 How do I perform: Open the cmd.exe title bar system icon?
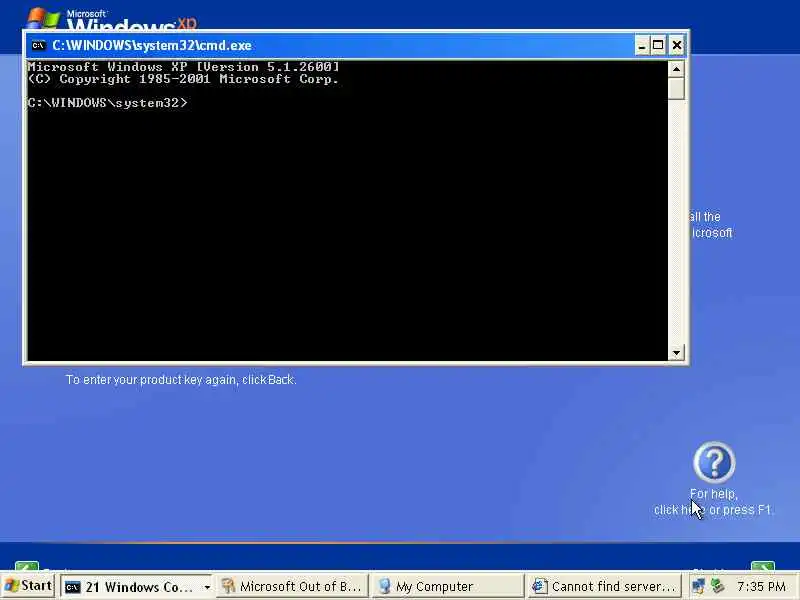[38, 45]
